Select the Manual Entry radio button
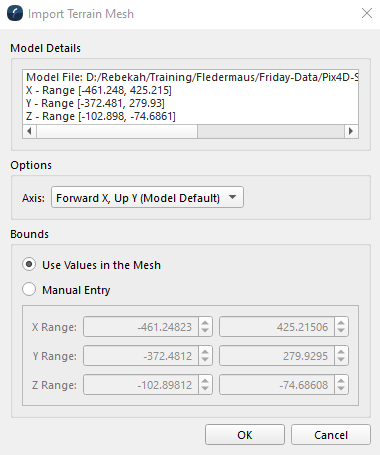380x455 pixels. point(29,289)
